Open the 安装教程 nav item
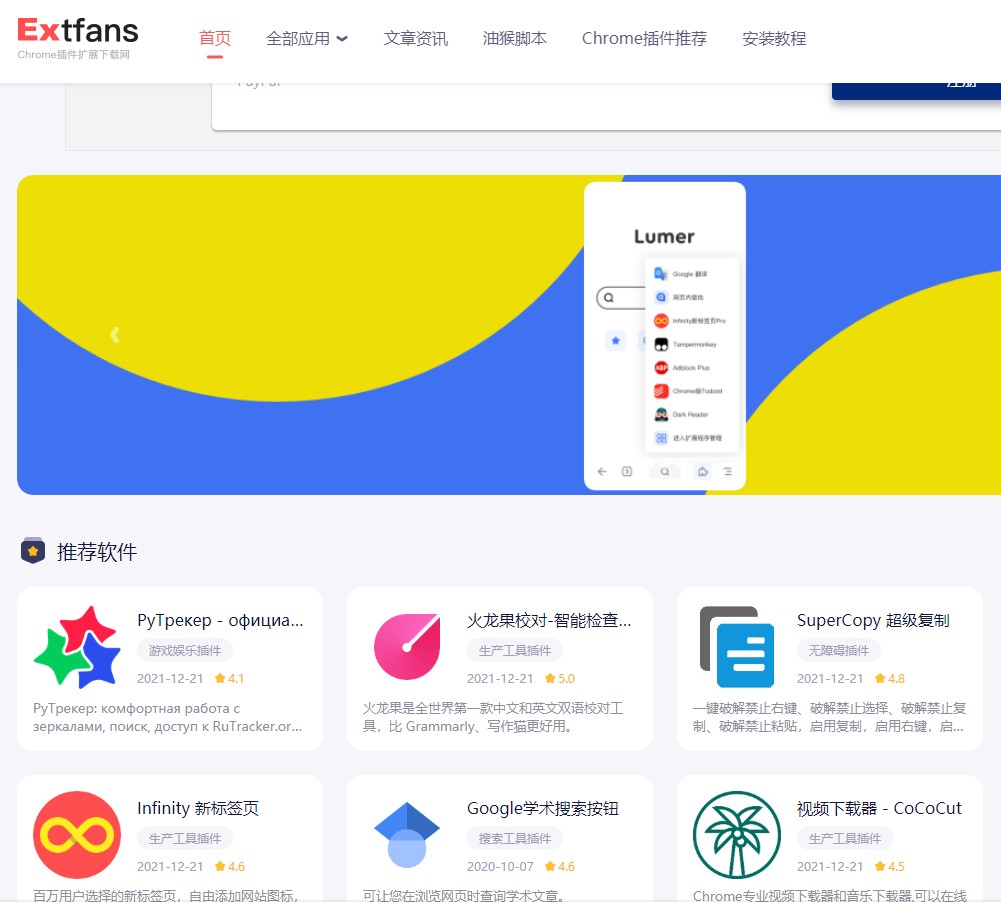 [x=774, y=38]
